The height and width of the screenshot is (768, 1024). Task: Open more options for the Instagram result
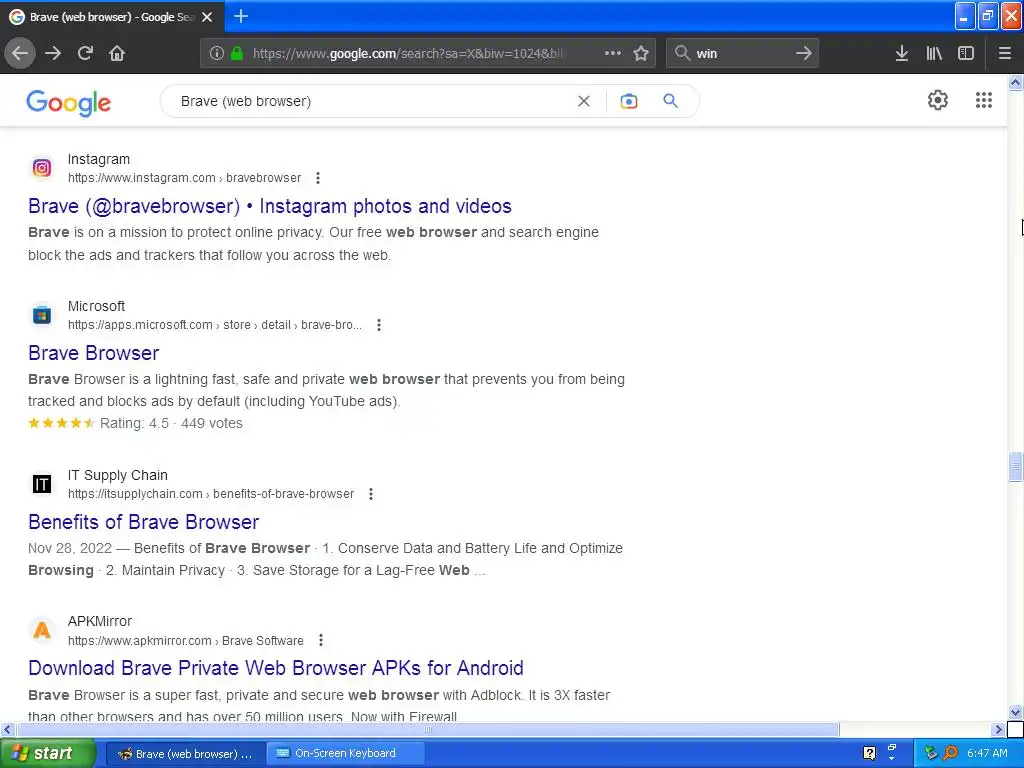pos(318,178)
